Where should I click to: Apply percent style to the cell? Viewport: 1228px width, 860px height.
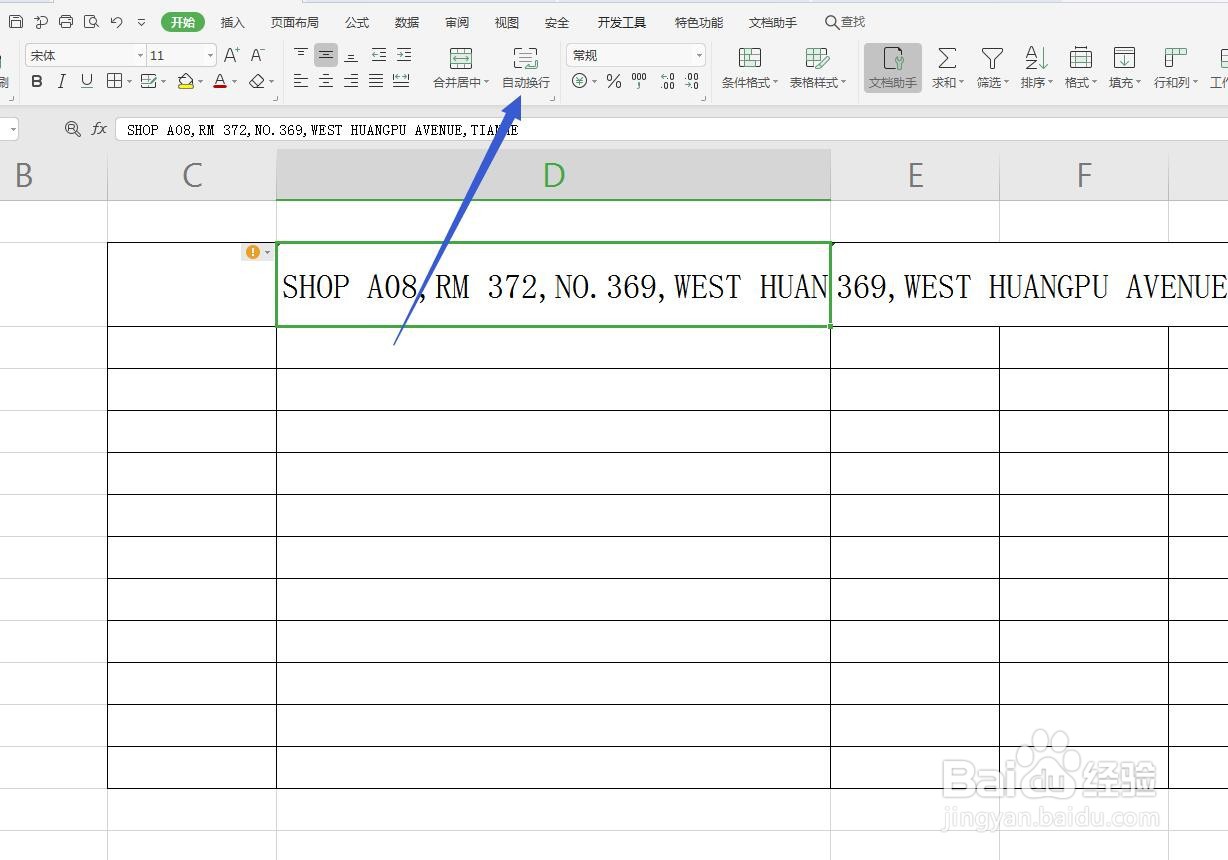pos(614,82)
